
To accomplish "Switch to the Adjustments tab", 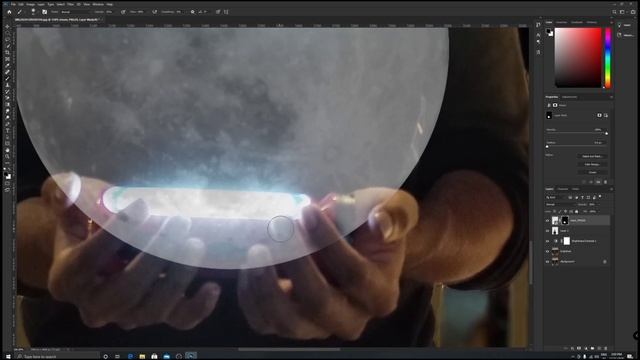I will [569, 97].
